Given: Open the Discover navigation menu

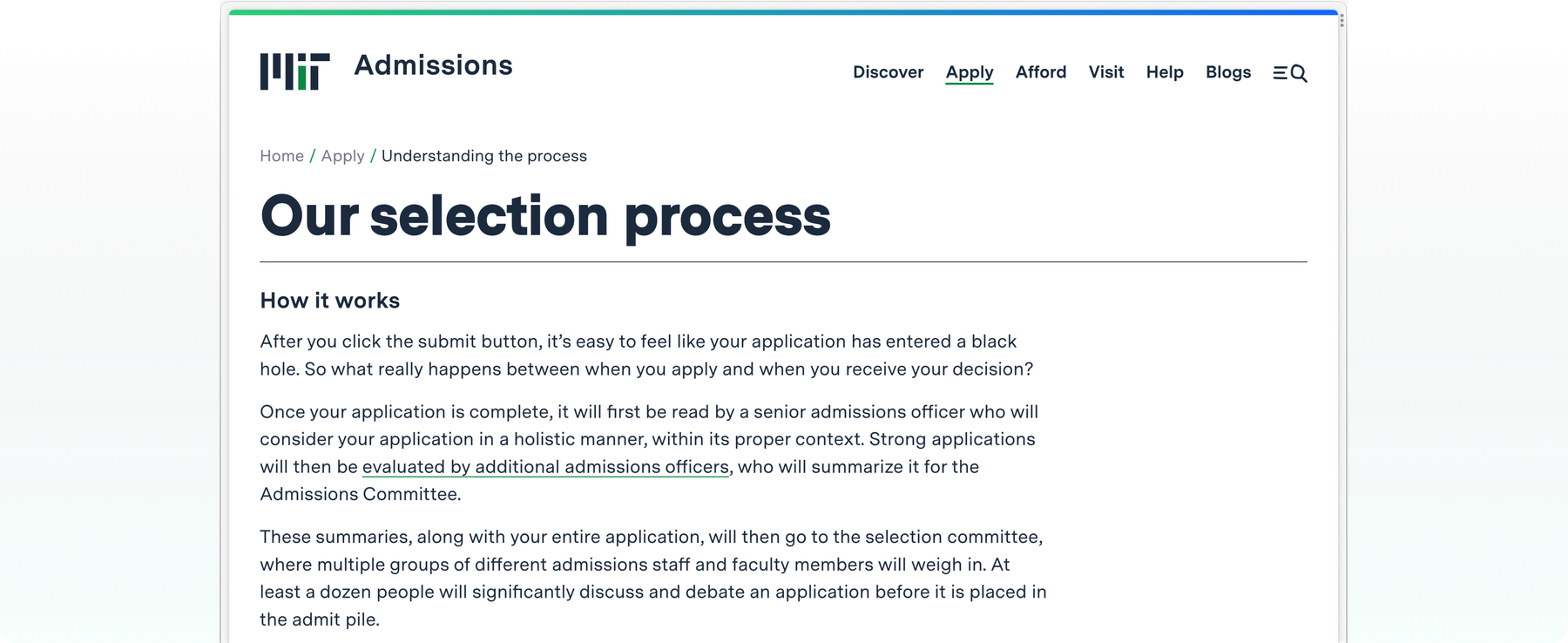Looking at the screenshot, I should tap(888, 72).
